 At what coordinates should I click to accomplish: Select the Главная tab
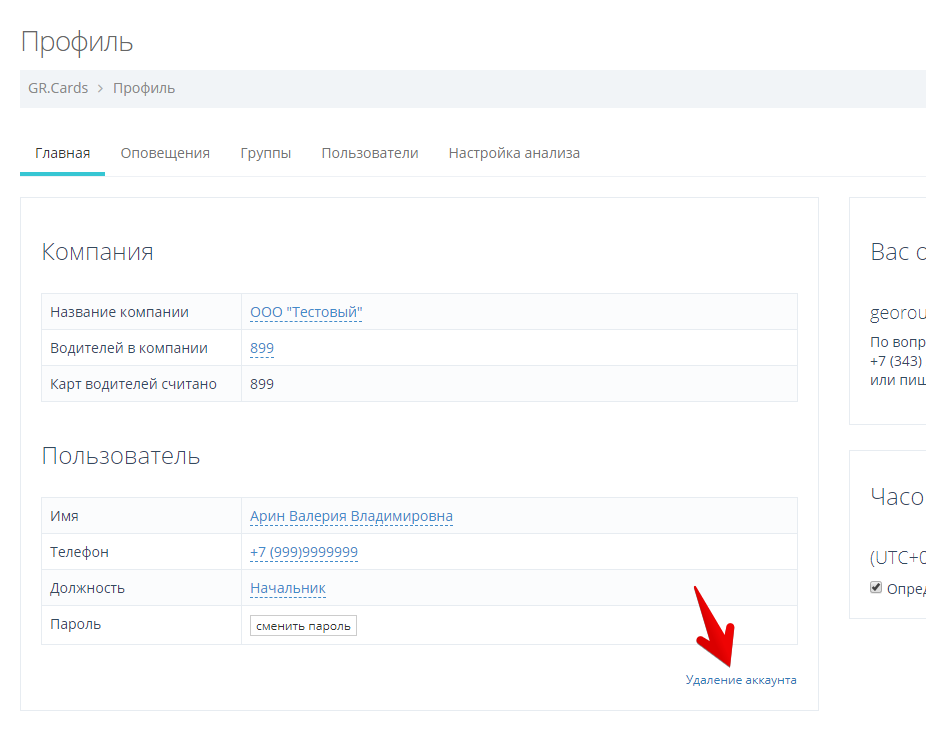62,153
